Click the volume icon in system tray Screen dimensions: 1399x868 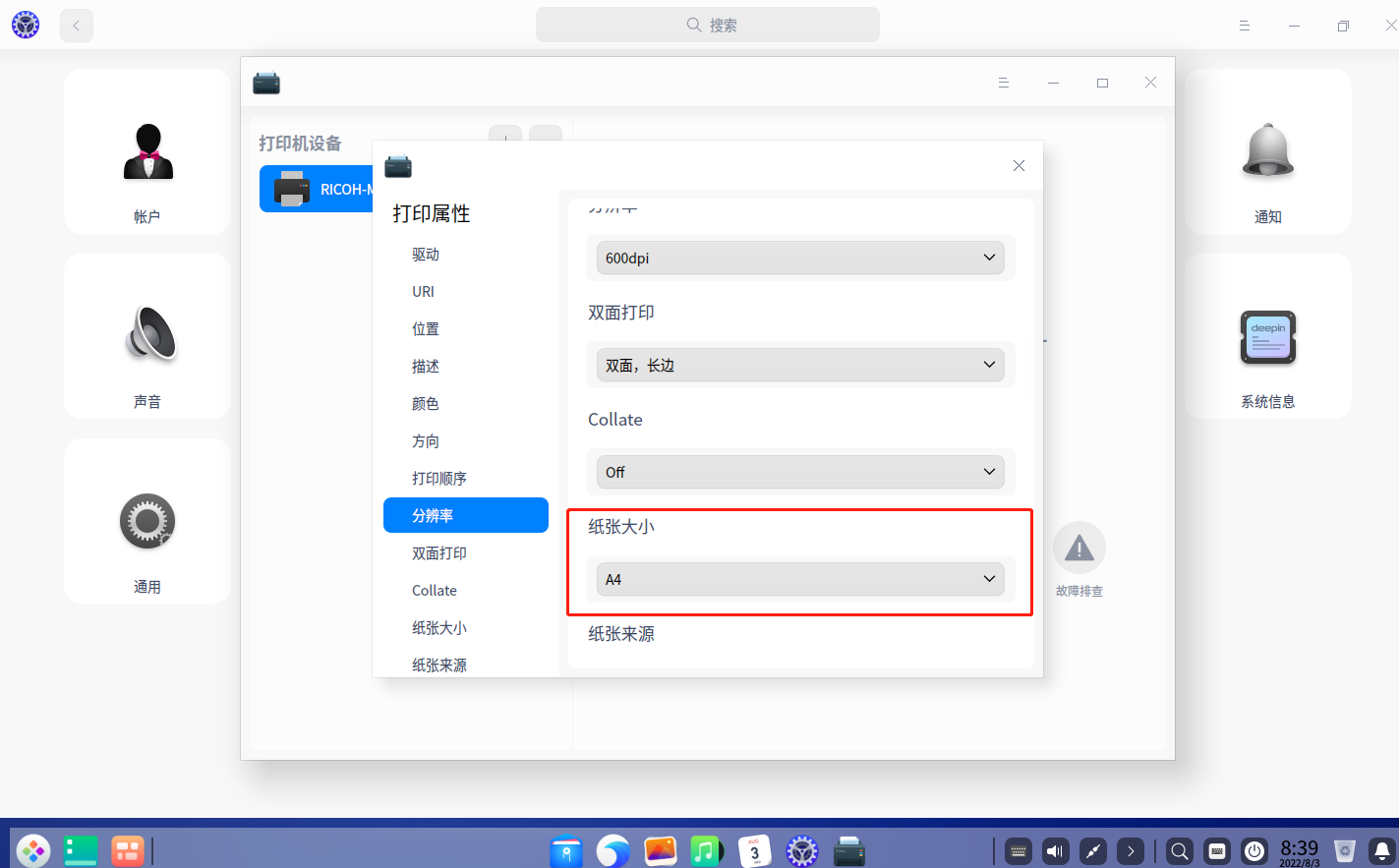pos(1055,850)
